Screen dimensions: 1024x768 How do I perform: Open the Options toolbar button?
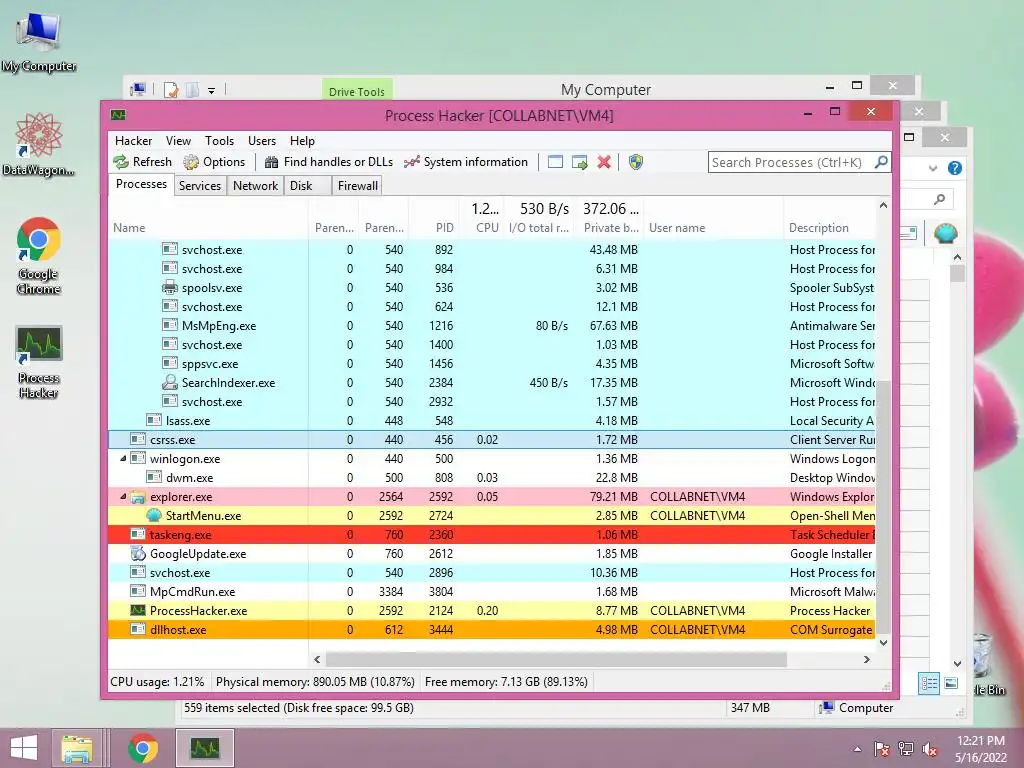[x=214, y=162]
